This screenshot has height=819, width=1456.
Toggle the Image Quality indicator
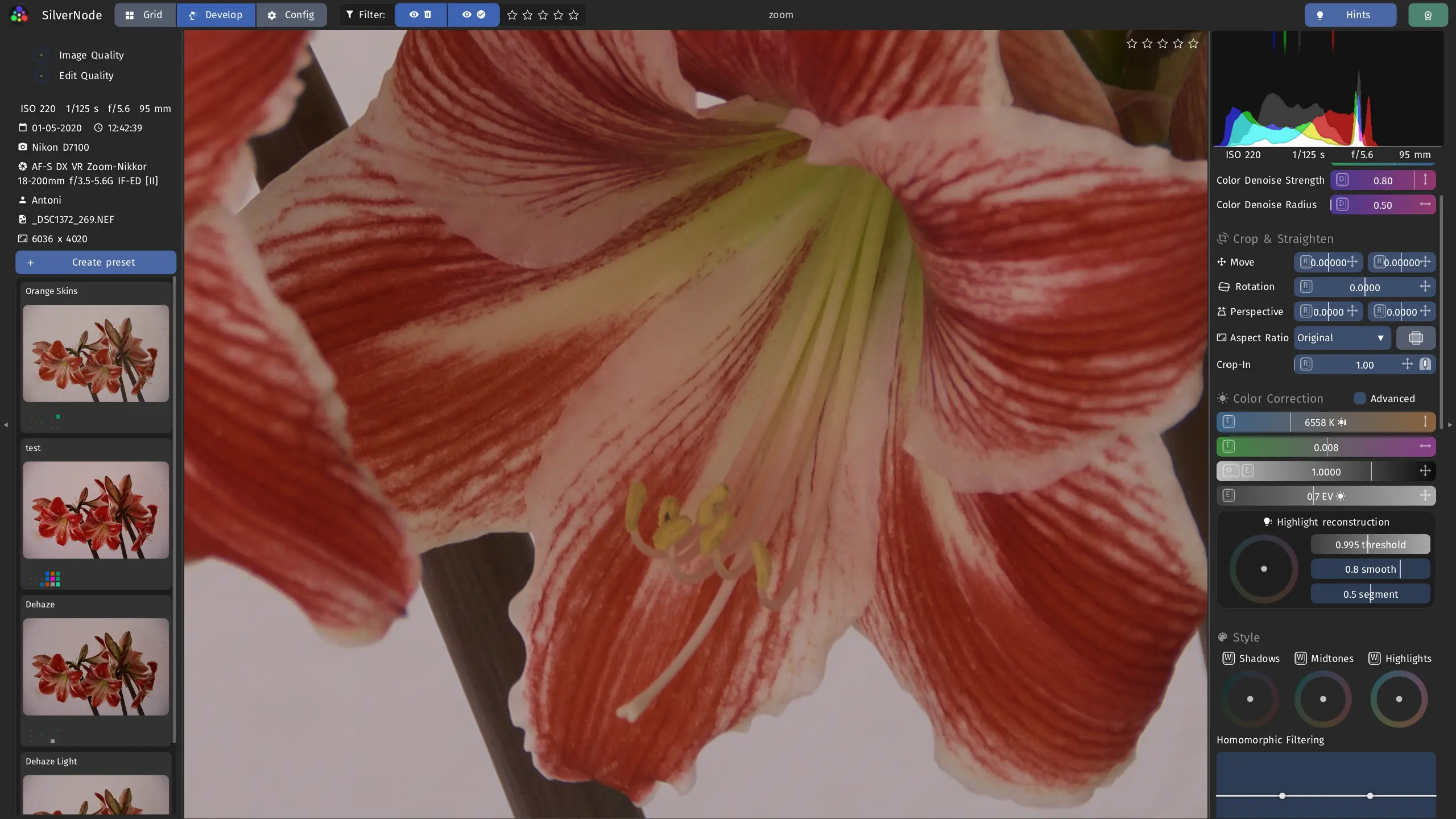[41, 55]
